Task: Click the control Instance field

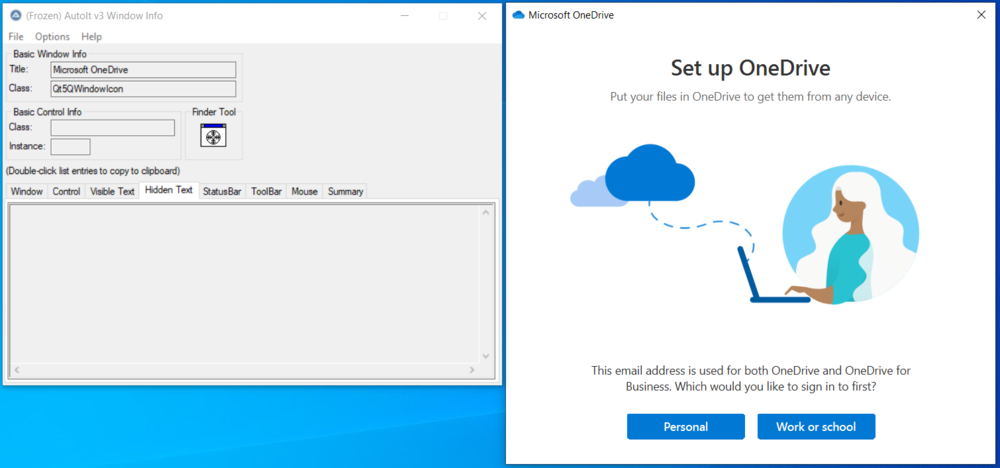Action: pyautogui.click(x=71, y=147)
